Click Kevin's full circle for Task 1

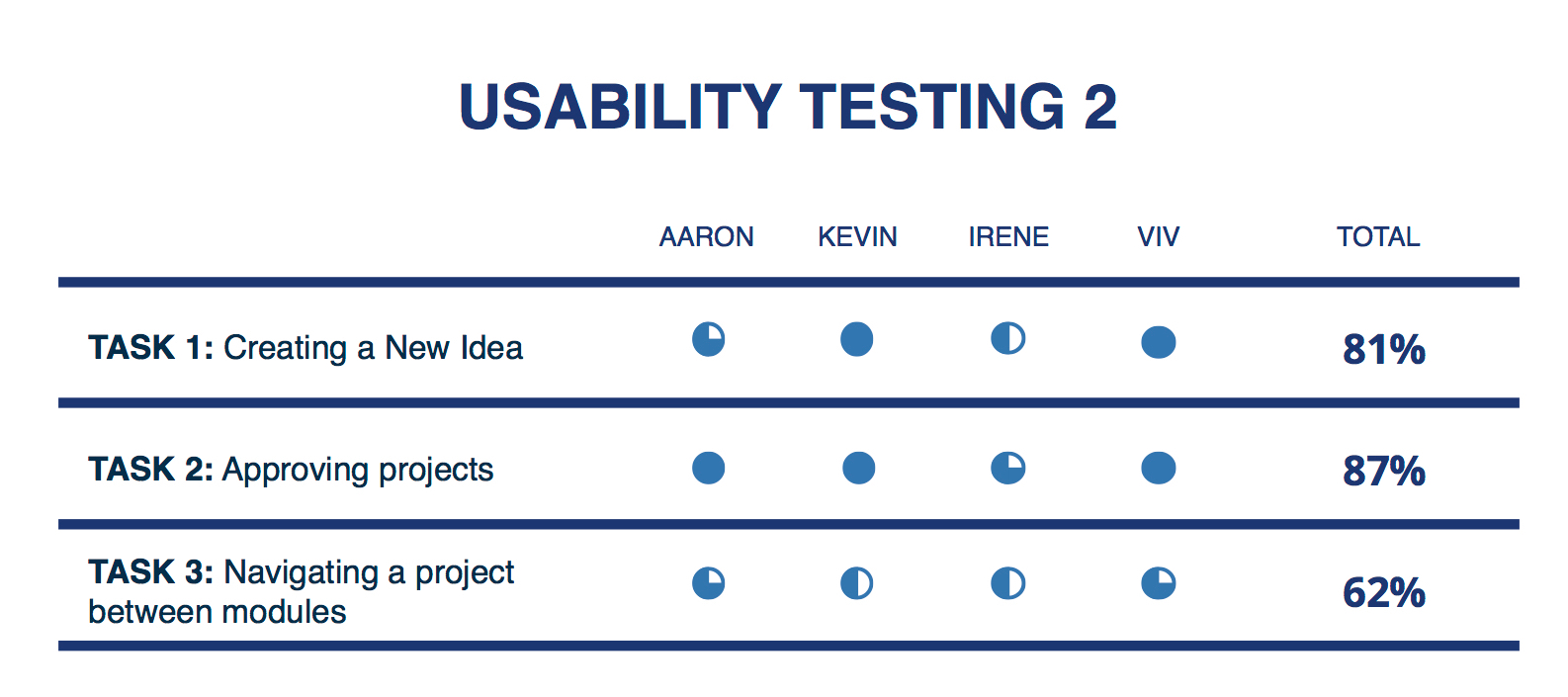857,339
